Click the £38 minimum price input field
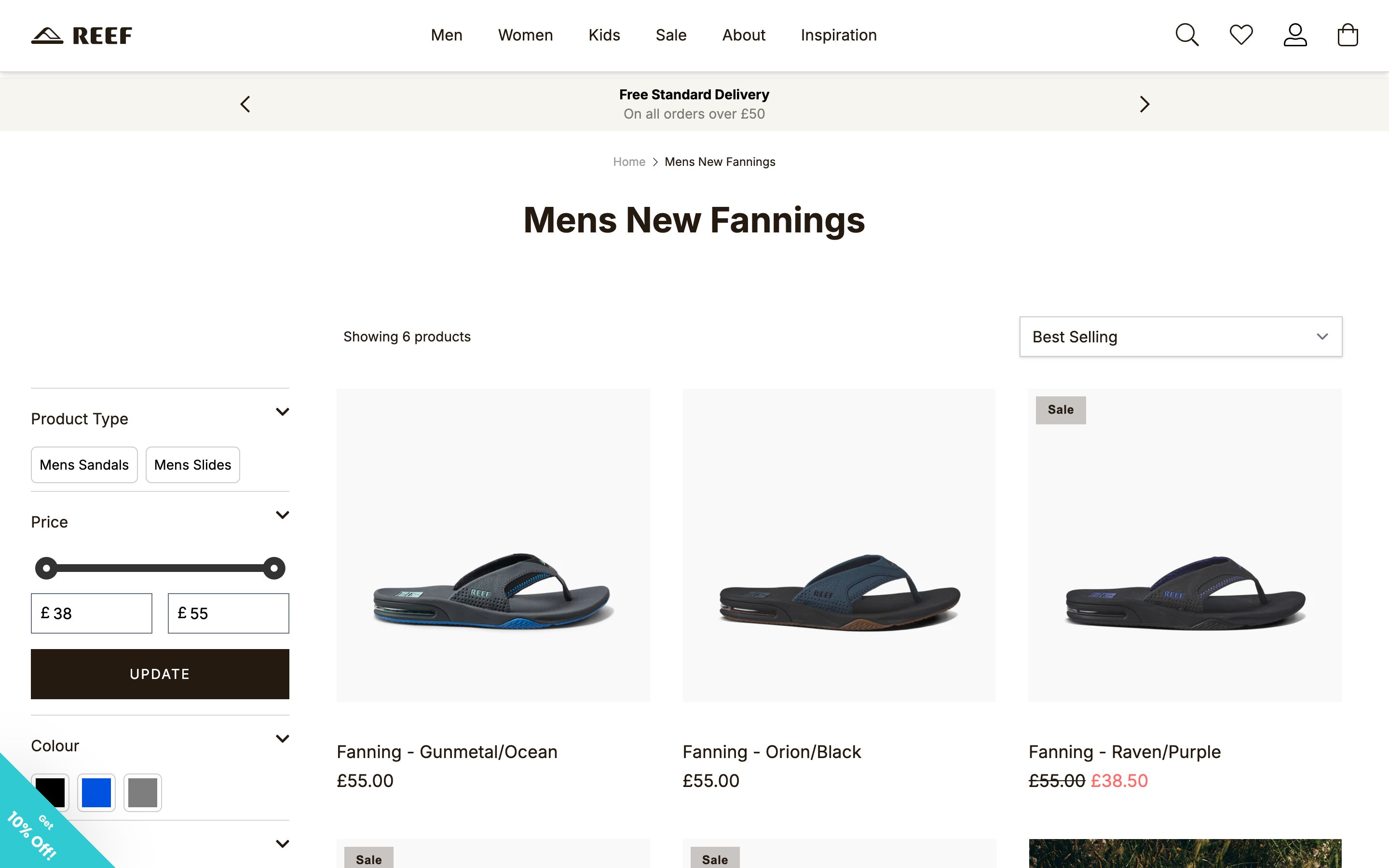1389x868 pixels. pyautogui.click(x=91, y=613)
